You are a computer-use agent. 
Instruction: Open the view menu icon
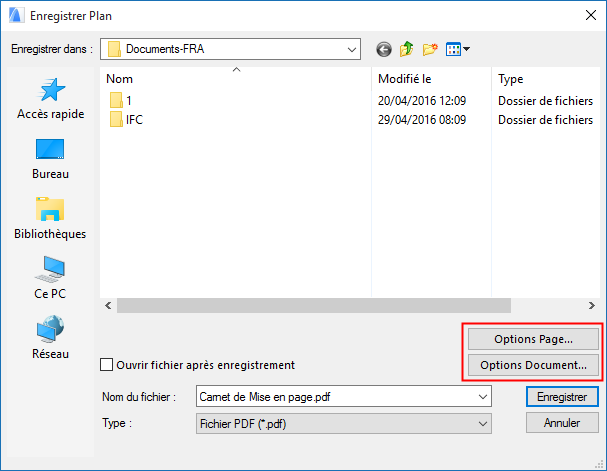pos(458,48)
